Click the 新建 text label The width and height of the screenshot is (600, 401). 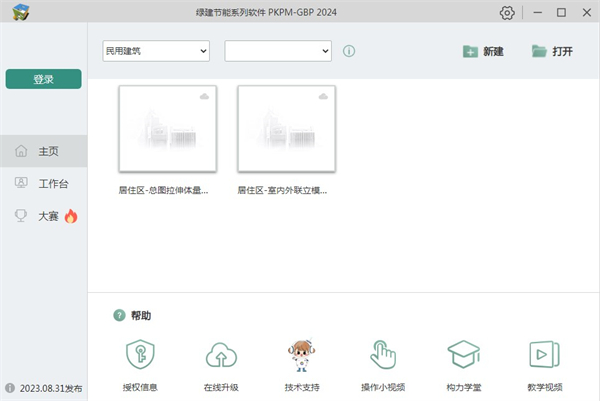493,51
